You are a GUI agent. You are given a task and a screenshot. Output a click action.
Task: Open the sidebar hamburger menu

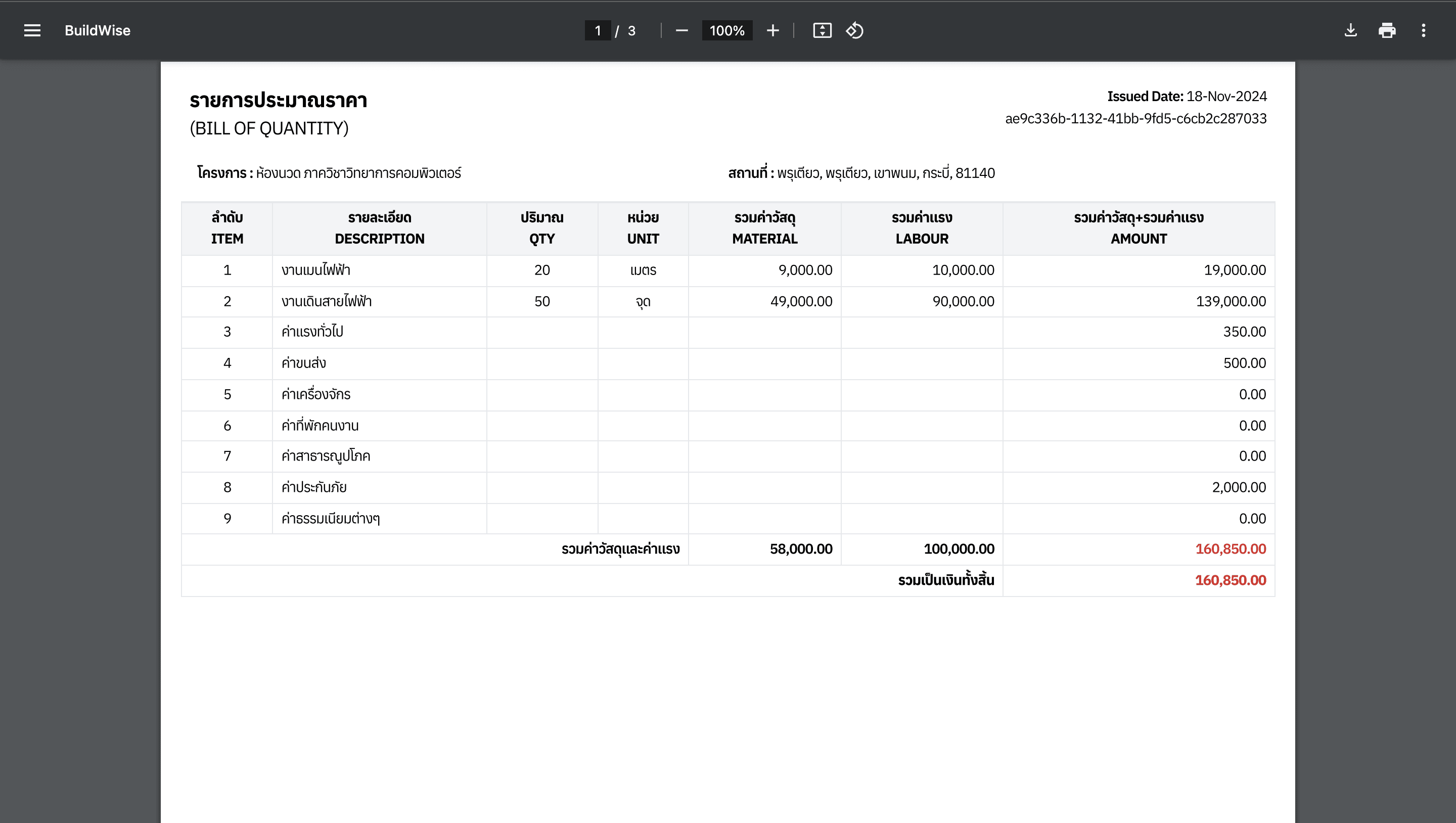pyautogui.click(x=32, y=30)
